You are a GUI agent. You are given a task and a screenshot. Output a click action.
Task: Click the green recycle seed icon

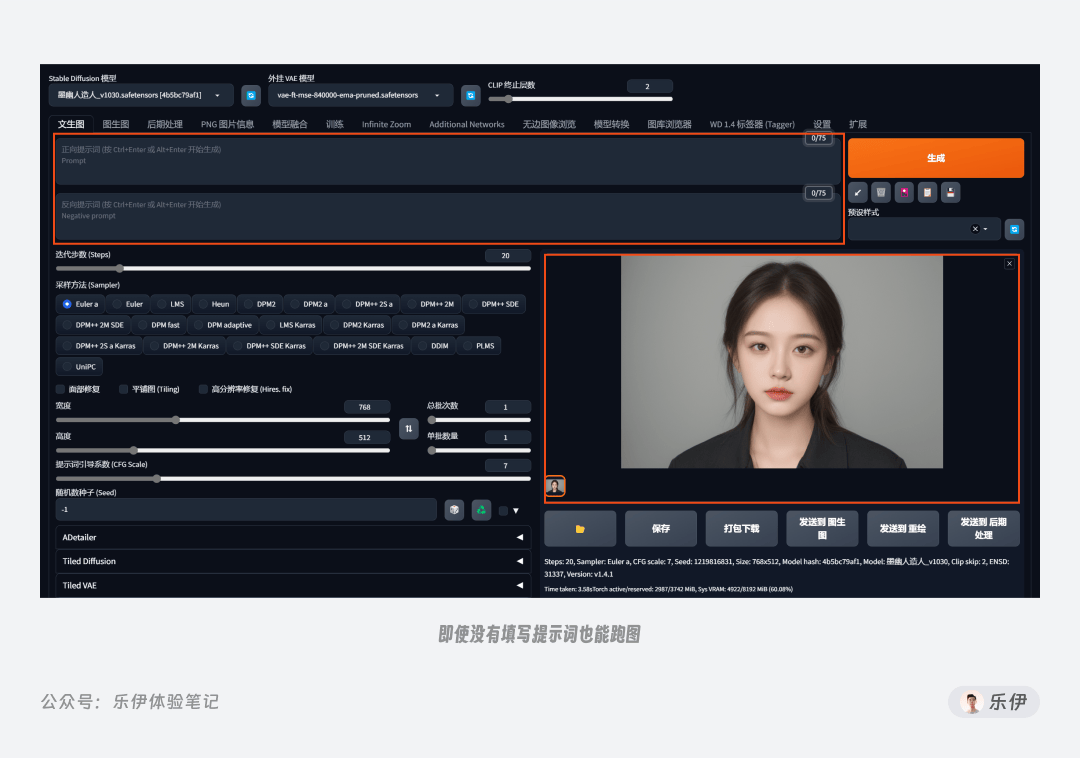click(x=481, y=509)
